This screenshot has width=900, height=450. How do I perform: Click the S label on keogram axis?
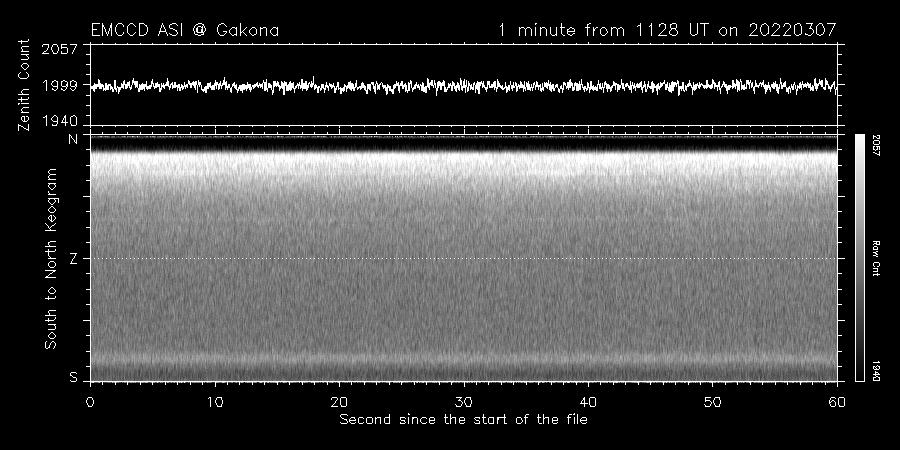(x=73, y=377)
